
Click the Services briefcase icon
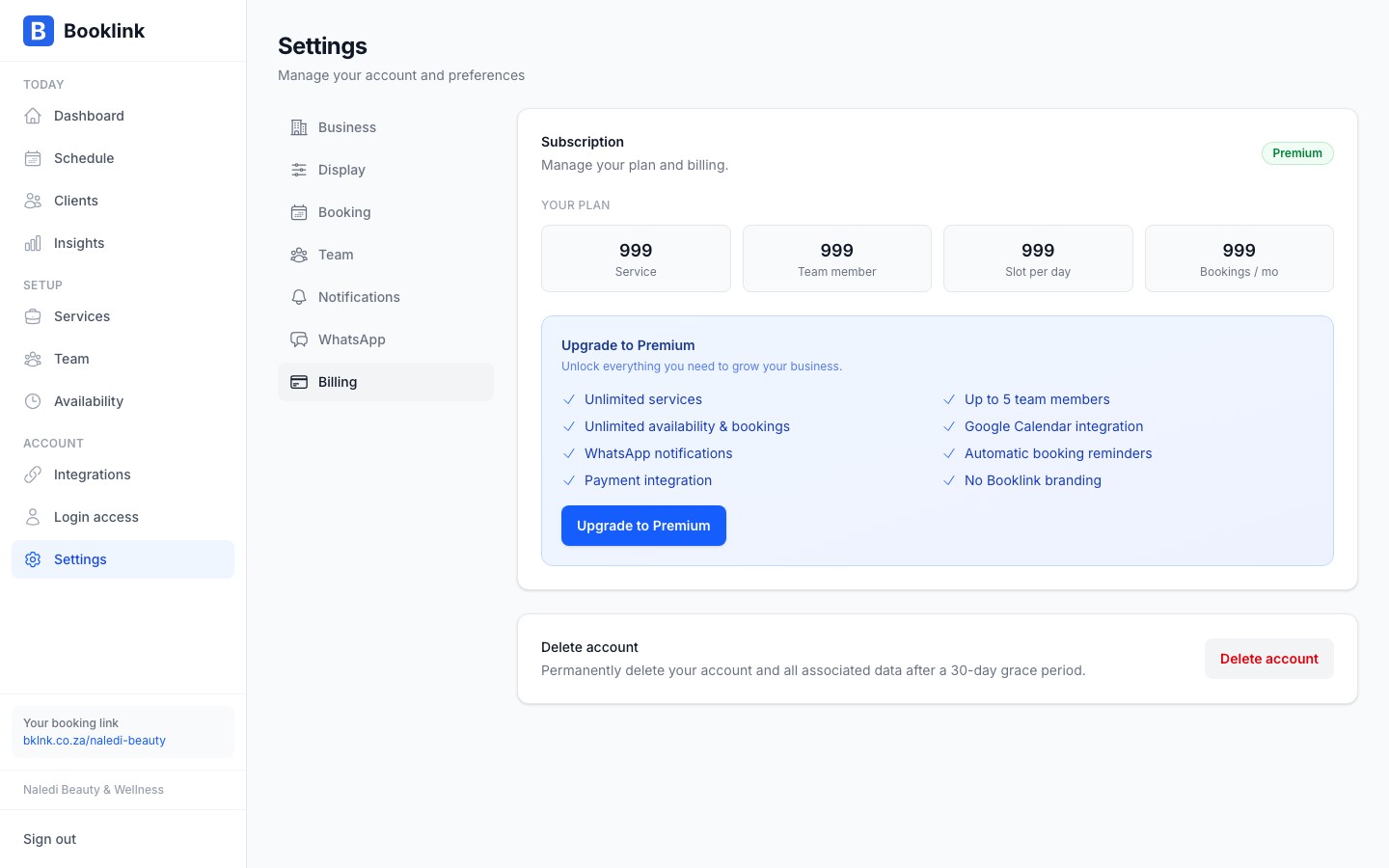tap(33, 316)
